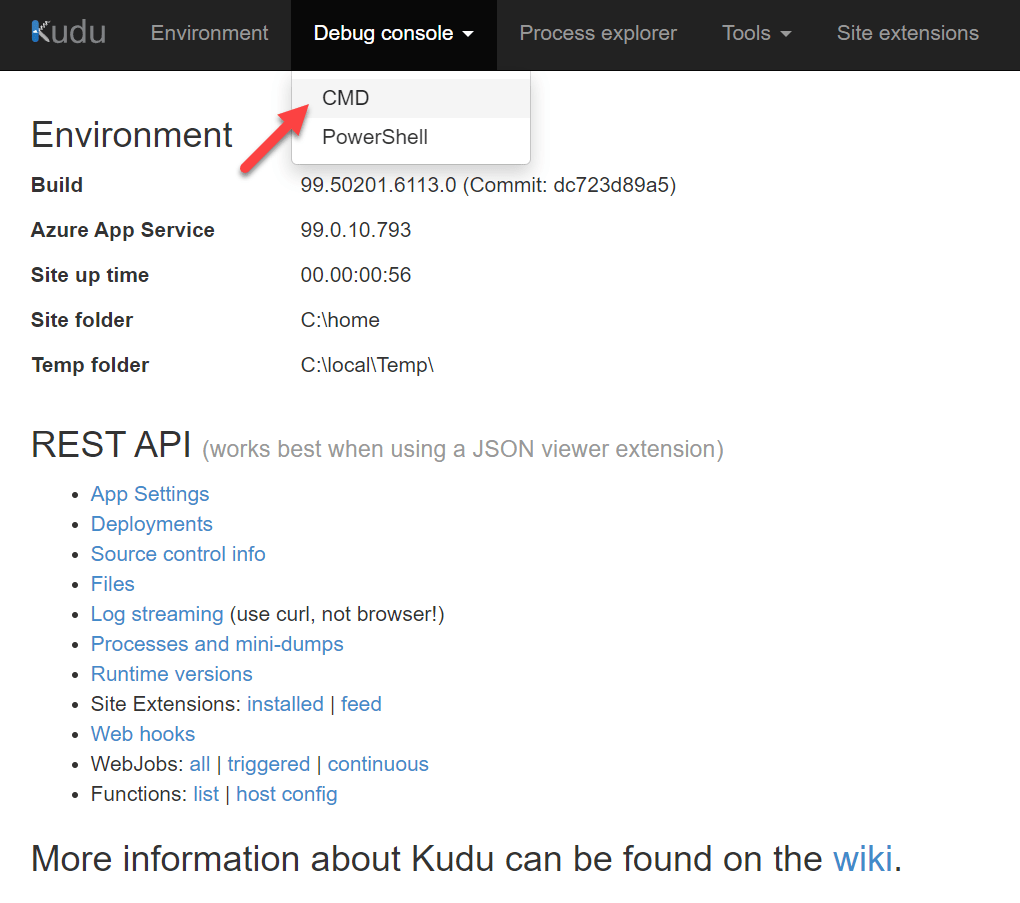The image size is (1020, 903).
Task: Open installed Site Extensions link
Action: pyautogui.click(x=285, y=704)
